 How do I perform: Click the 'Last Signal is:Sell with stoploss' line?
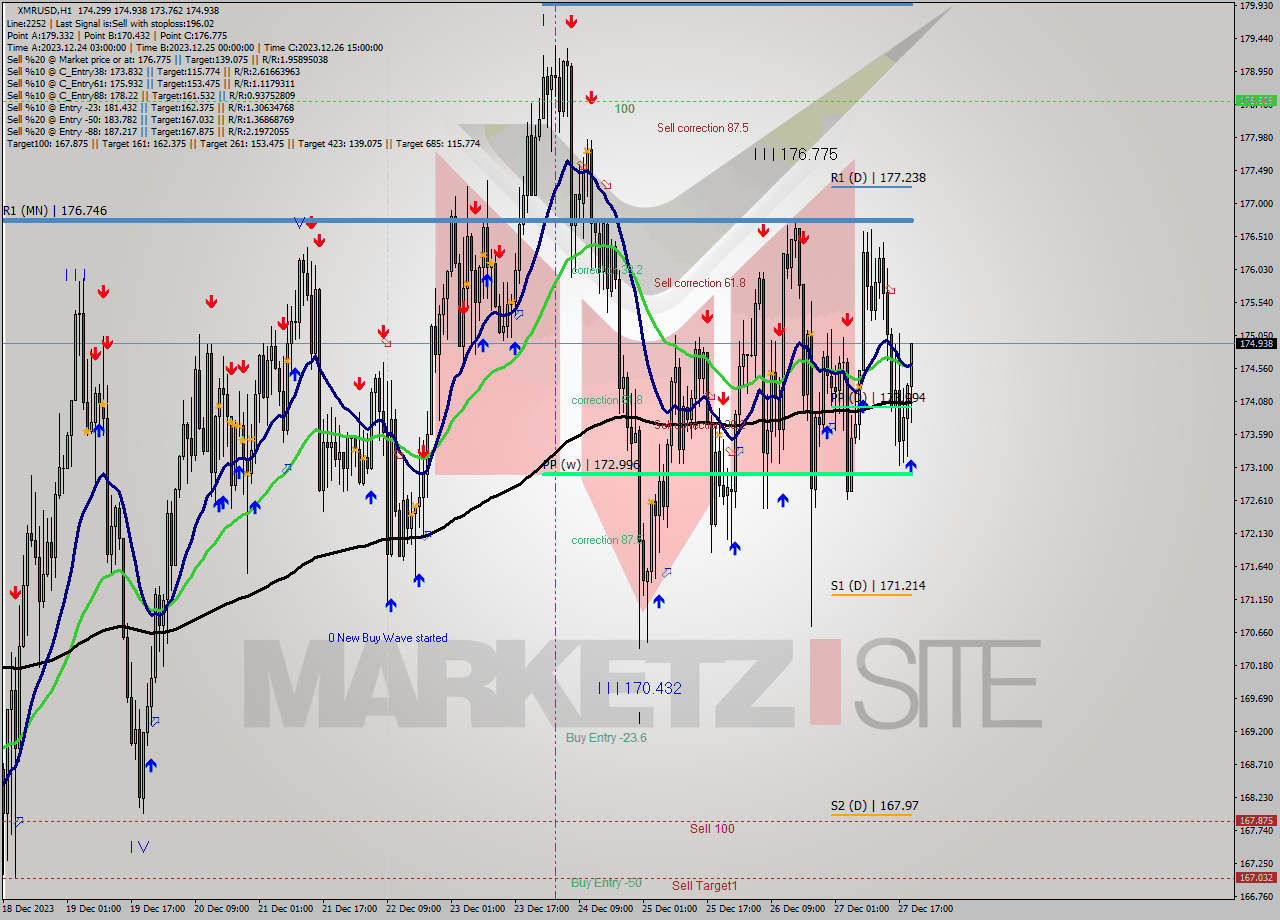[111, 23]
